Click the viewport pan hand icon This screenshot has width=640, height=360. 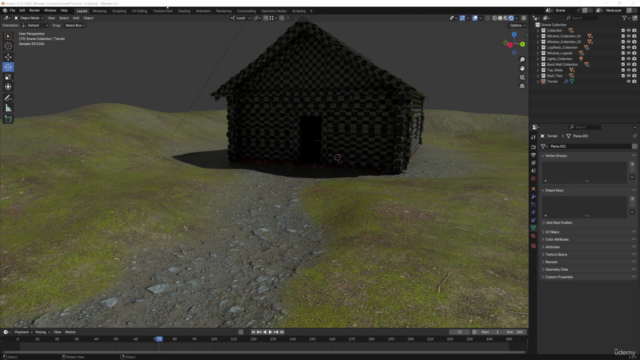[522, 69]
